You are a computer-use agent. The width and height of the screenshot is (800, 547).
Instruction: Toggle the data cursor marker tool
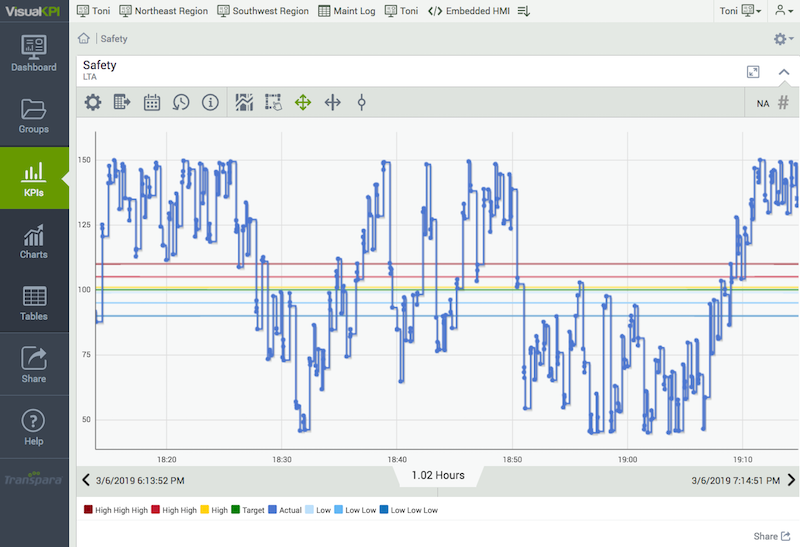(x=362, y=102)
